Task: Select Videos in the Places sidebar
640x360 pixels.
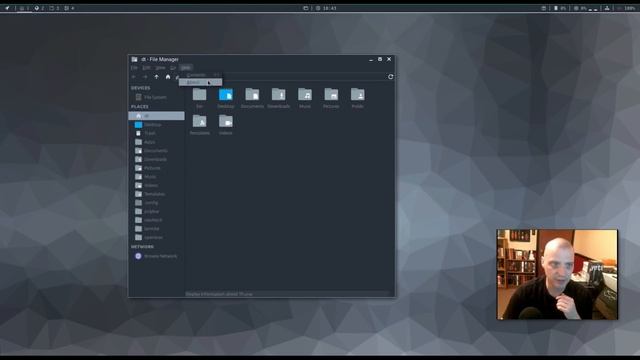Action: pos(147,185)
